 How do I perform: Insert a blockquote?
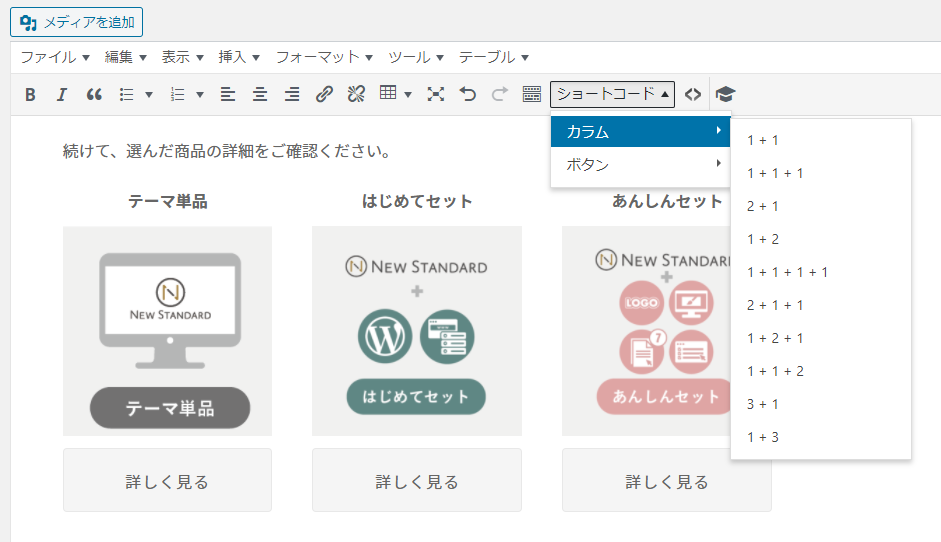94,95
